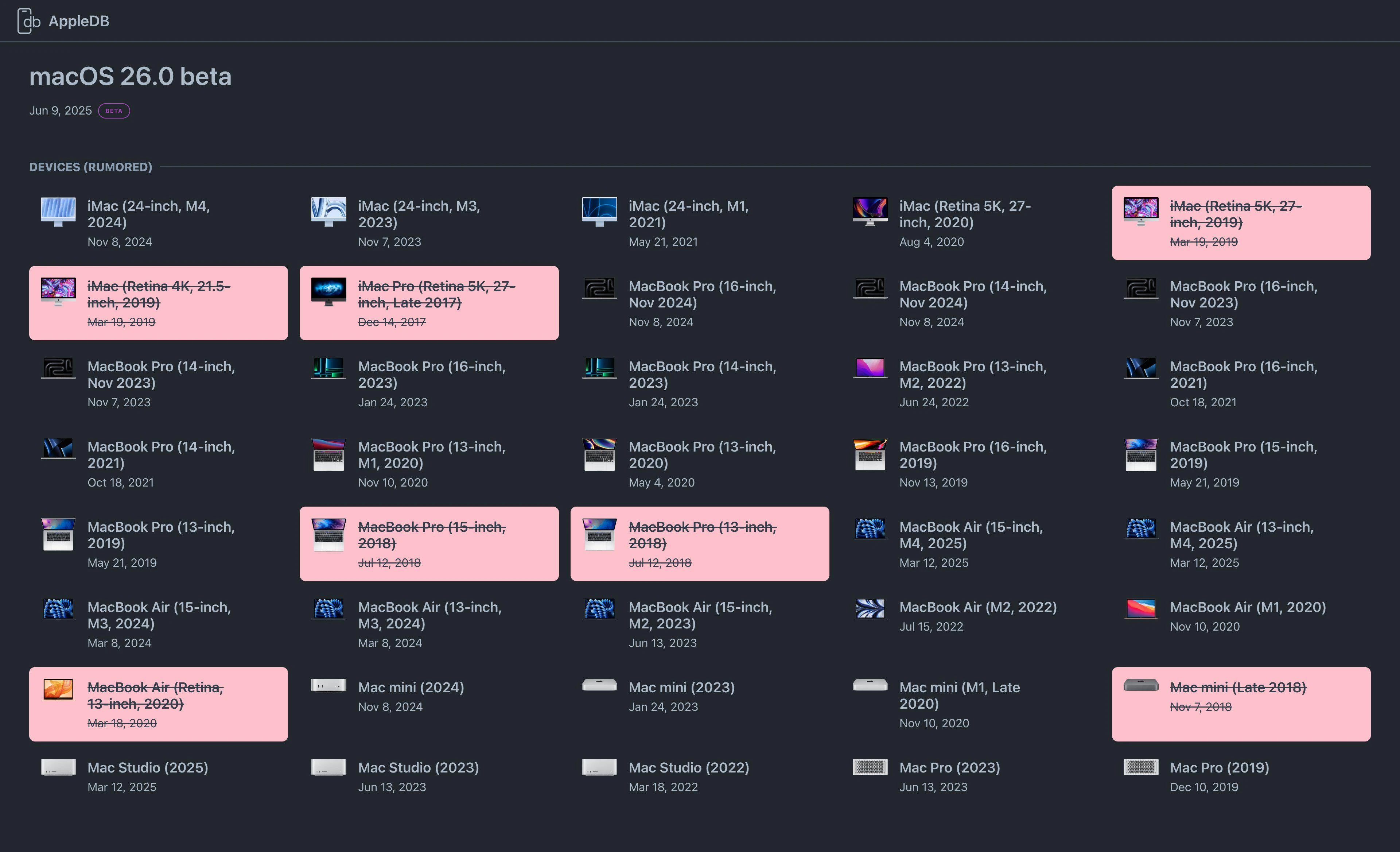Click the Nov 13, 2019 date text

(x=934, y=483)
